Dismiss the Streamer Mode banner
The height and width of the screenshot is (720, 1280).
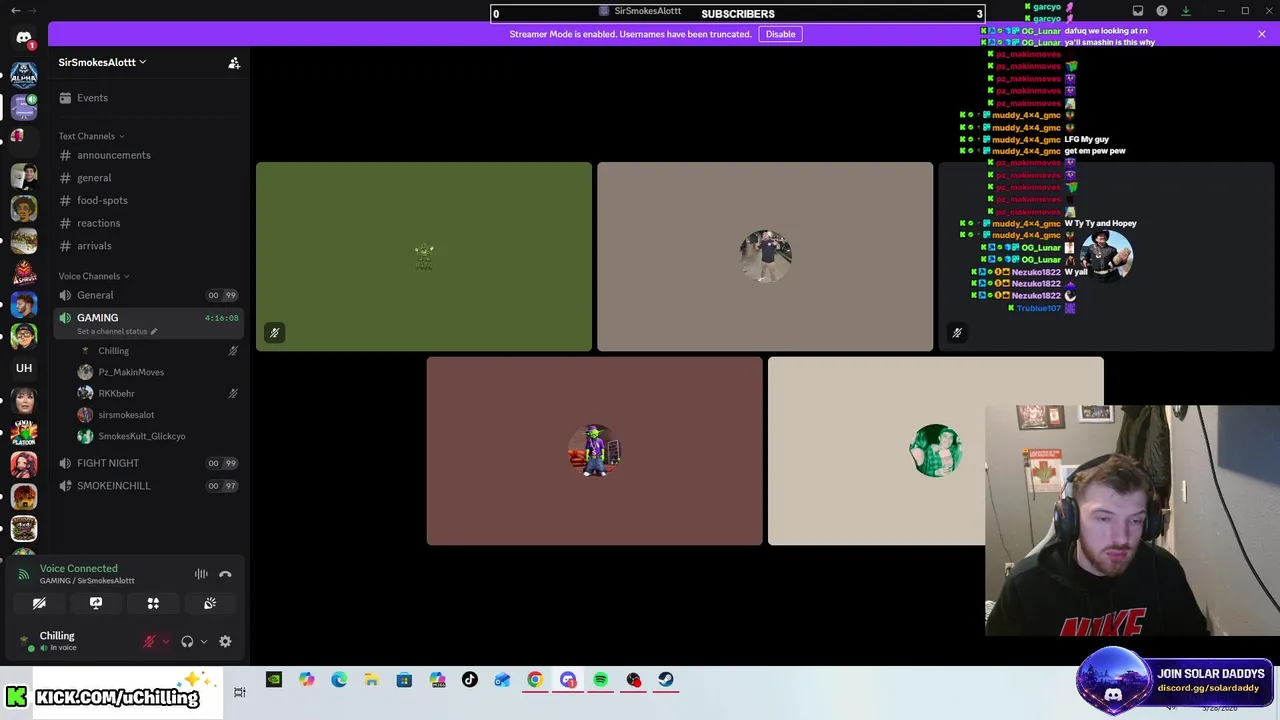pos(1262,34)
